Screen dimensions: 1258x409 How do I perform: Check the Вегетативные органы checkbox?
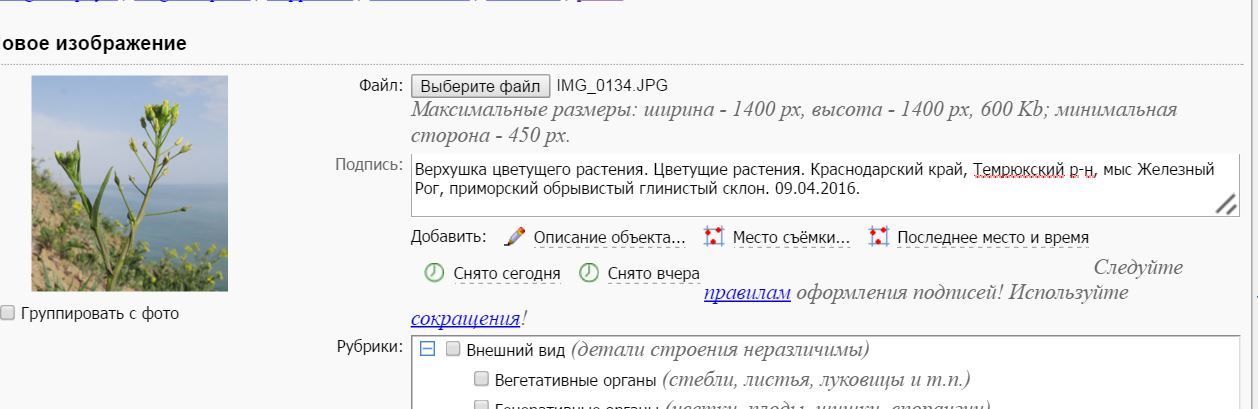481,379
